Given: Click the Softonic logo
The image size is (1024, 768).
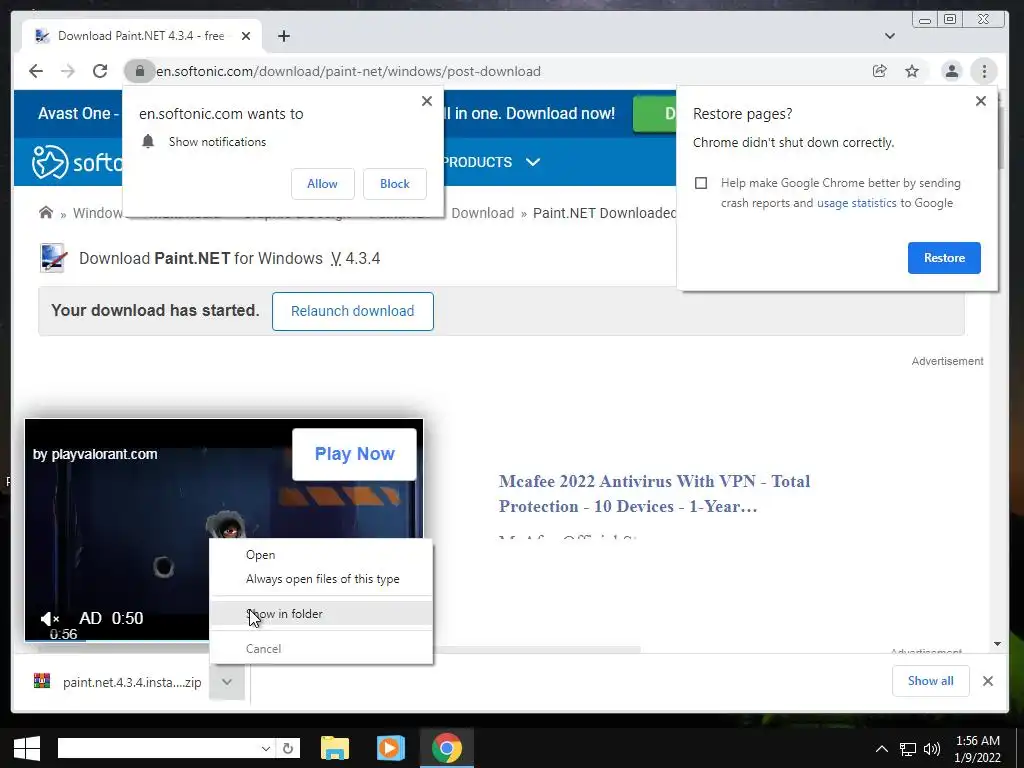Looking at the screenshot, I should pyautogui.click(x=77, y=162).
